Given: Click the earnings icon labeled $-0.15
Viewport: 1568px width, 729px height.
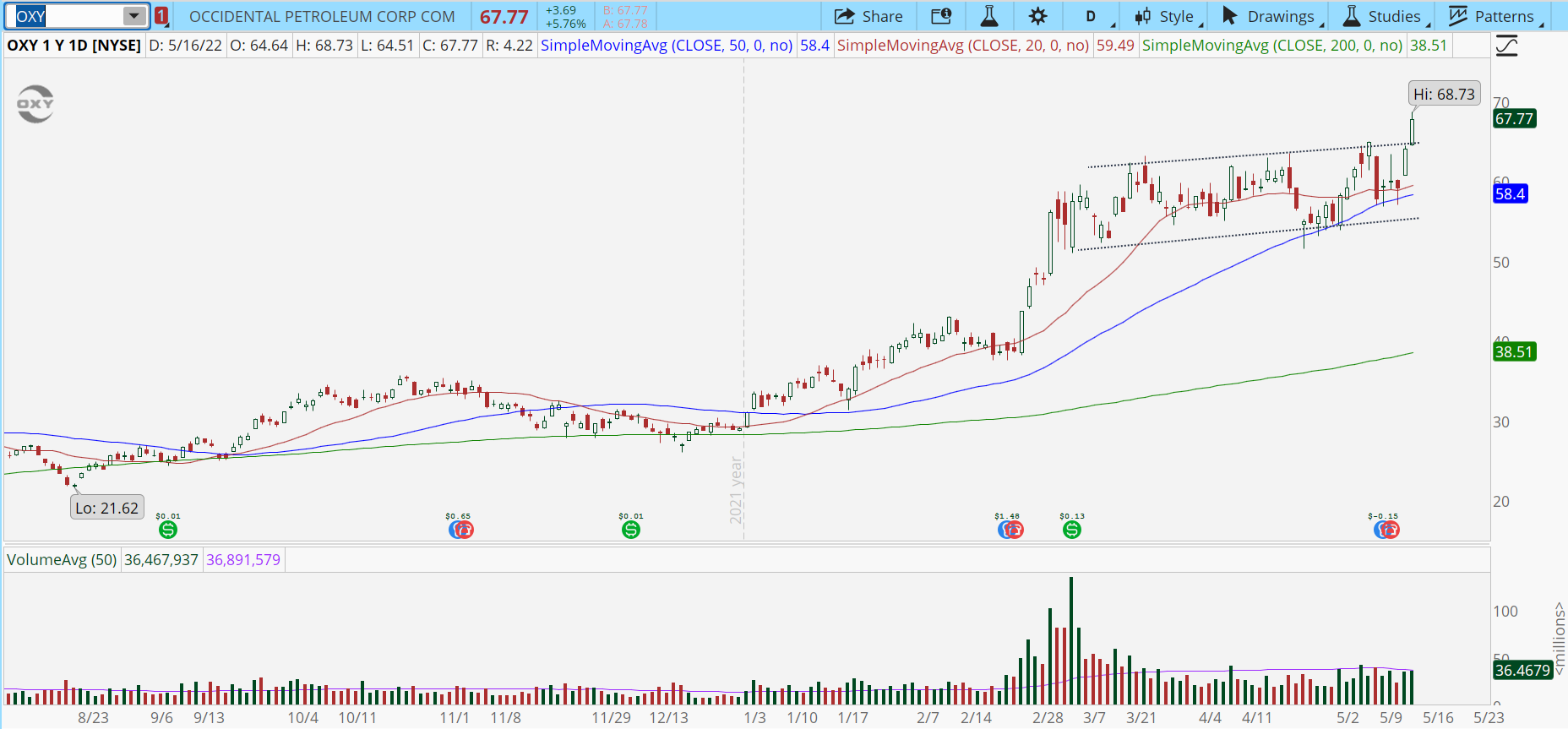Looking at the screenshot, I should (x=1386, y=530).
